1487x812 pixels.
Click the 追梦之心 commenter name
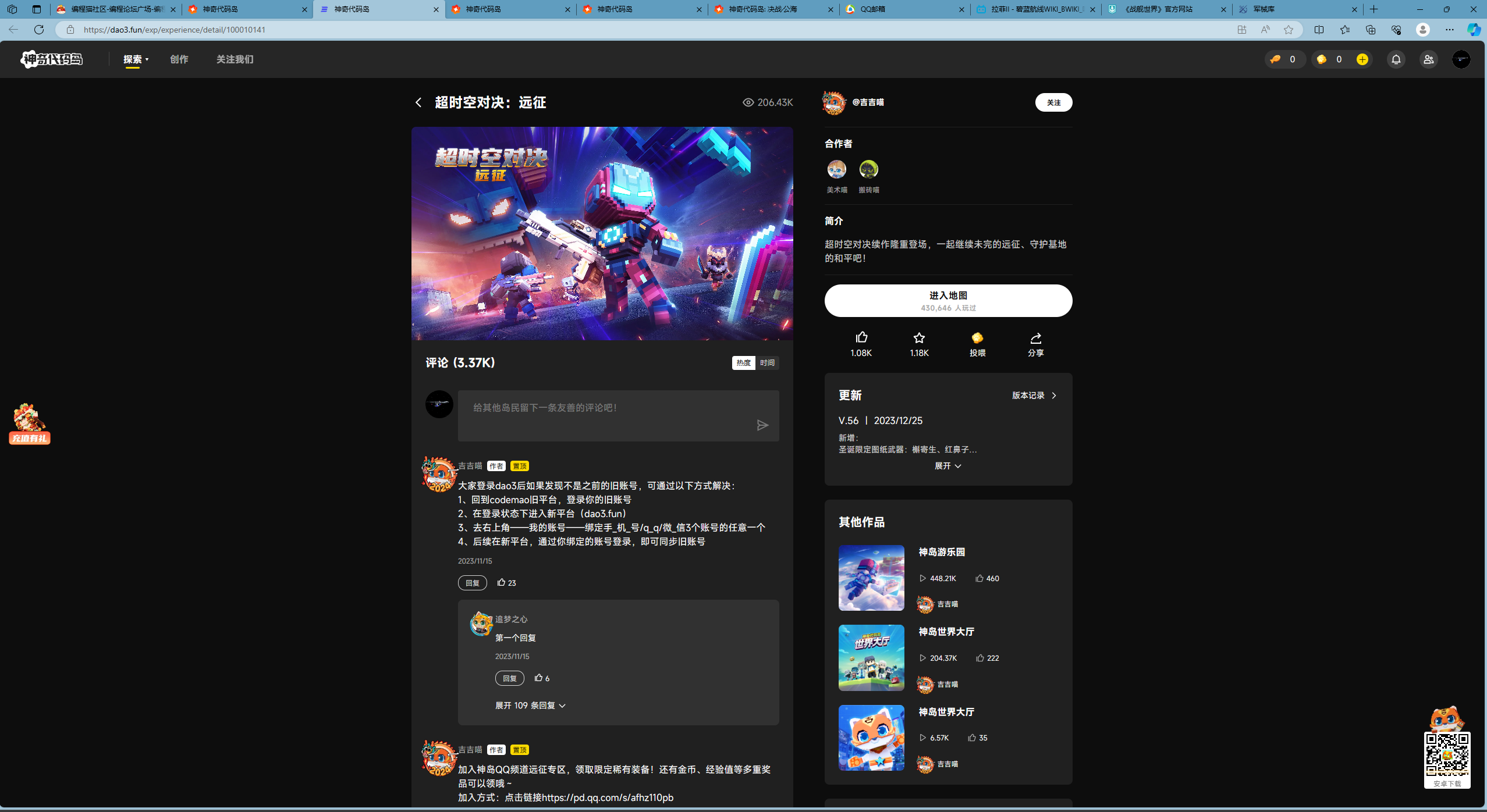[511, 619]
